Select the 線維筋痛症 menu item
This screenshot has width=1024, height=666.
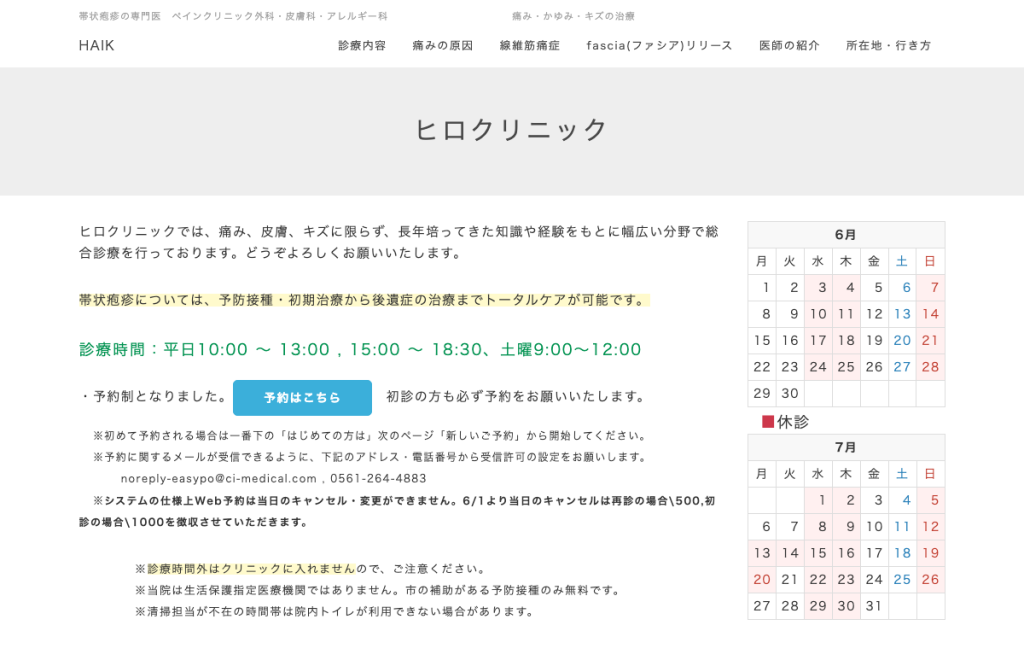pyautogui.click(x=530, y=46)
